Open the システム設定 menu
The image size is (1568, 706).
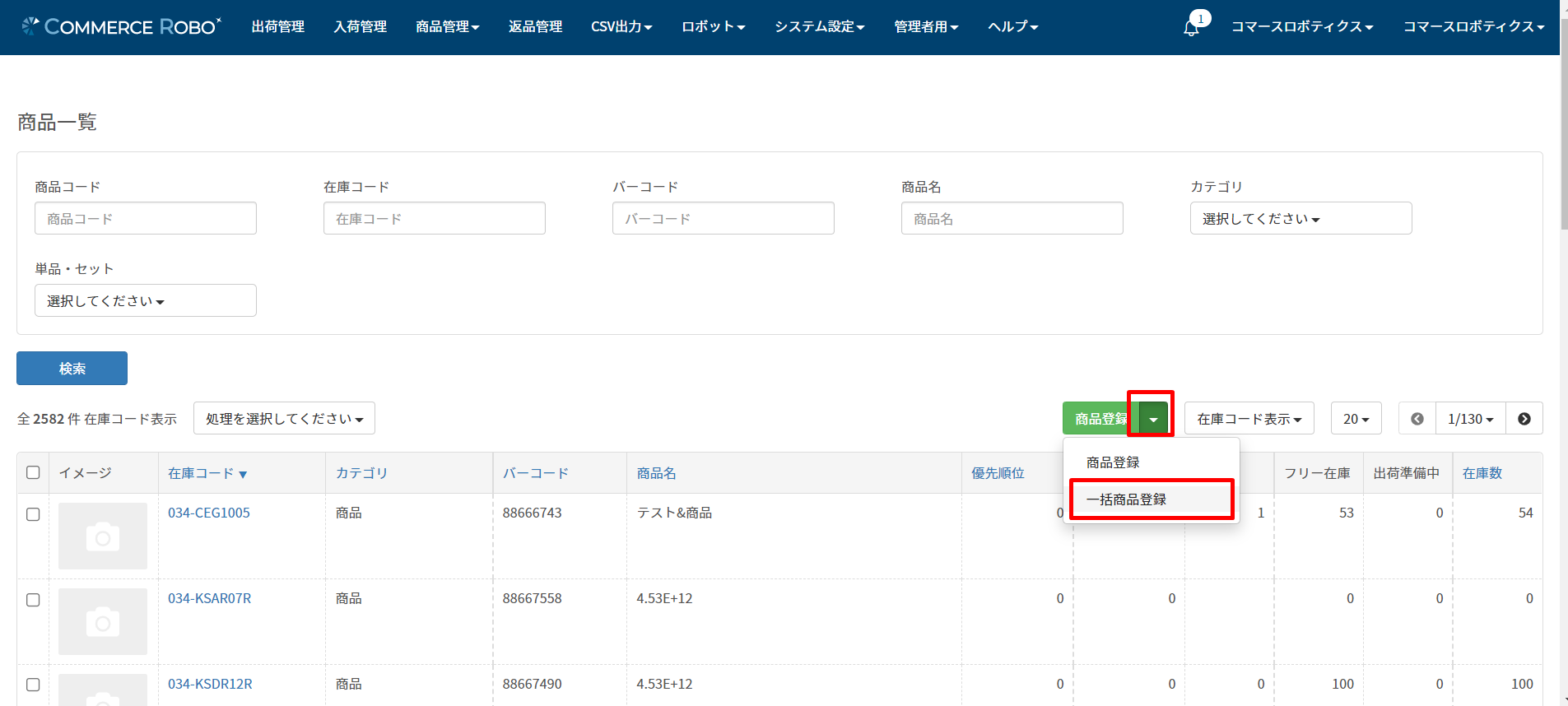click(x=820, y=26)
